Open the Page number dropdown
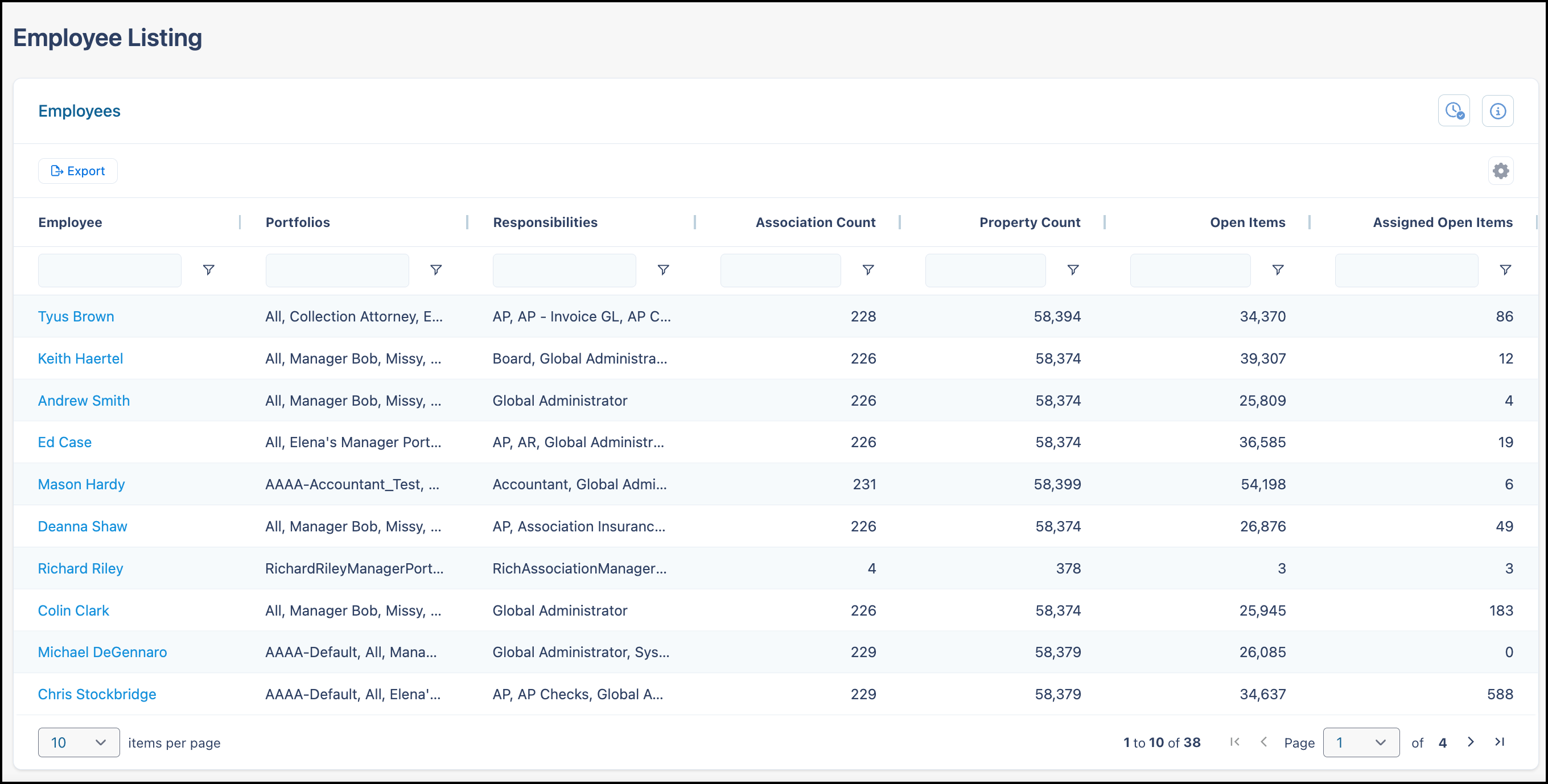This screenshot has width=1548, height=784. tap(1361, 742)
